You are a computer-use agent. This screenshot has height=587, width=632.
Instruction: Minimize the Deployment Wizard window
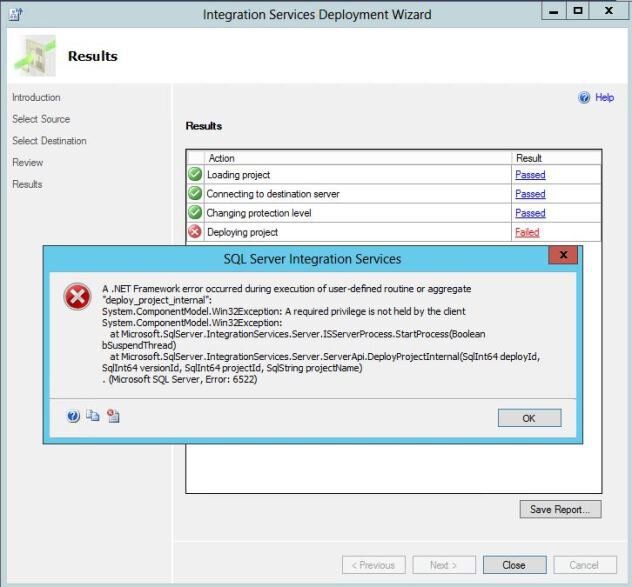(x=553, y=11)
